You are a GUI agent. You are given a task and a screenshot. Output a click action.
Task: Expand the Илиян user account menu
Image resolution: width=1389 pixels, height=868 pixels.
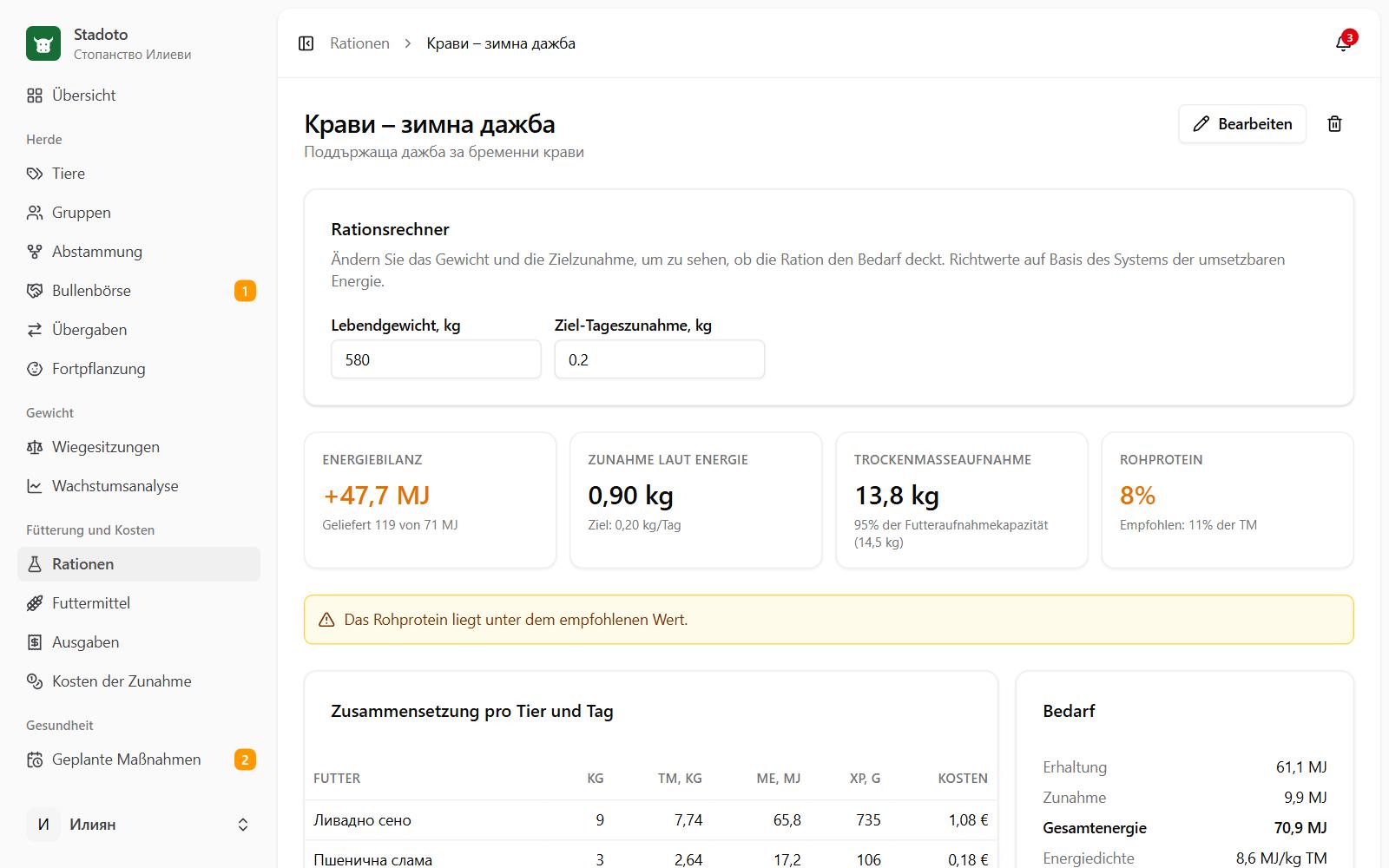[x=139, y=825]
